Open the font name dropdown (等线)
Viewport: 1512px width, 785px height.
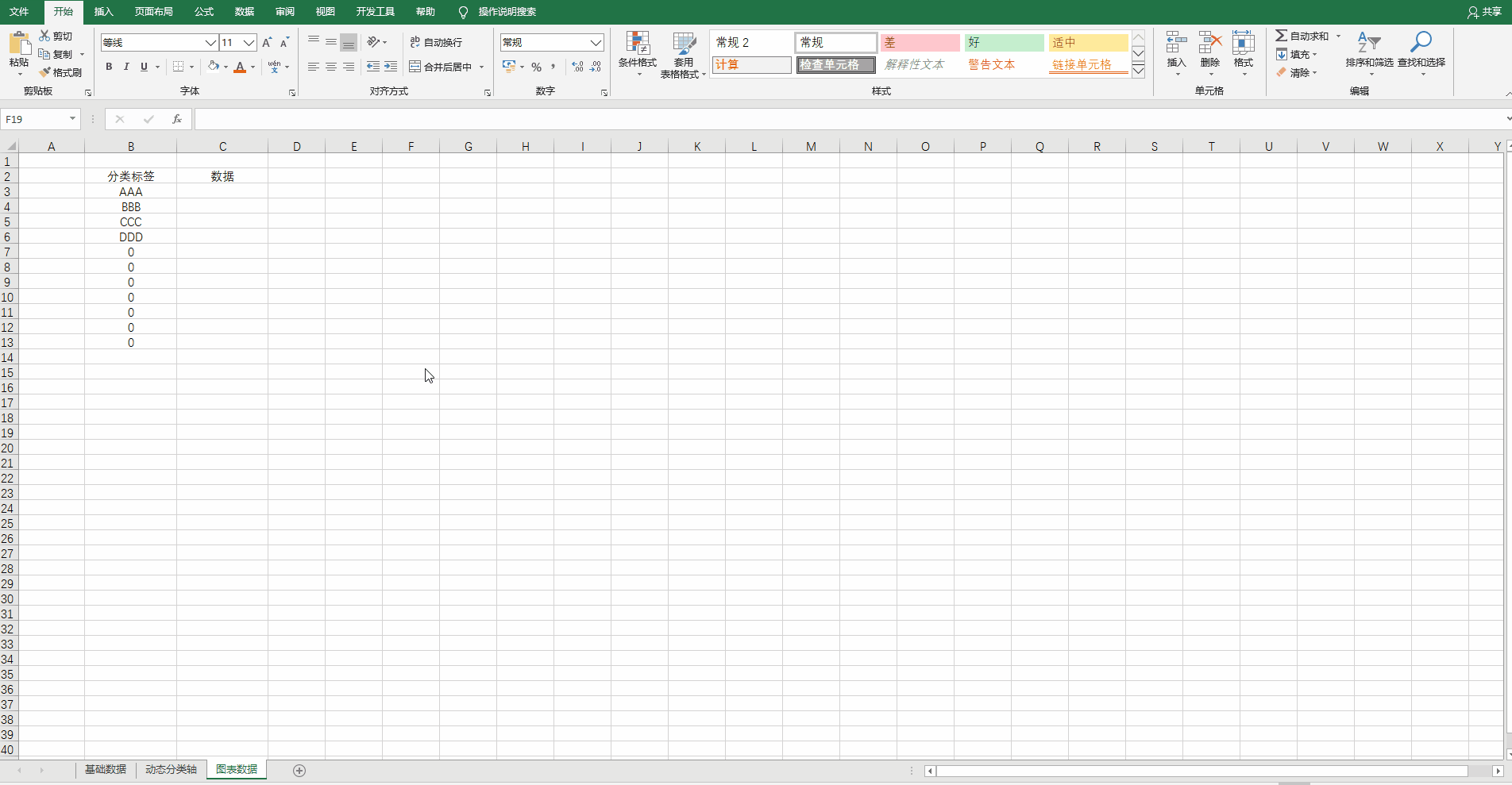pyautogui.click(x=210, y=42)
